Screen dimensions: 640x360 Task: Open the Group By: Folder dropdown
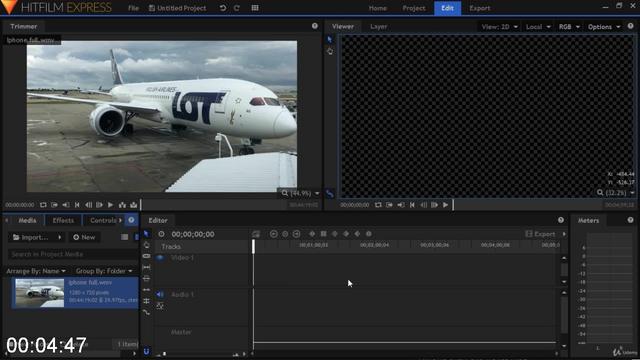point(104,271)
